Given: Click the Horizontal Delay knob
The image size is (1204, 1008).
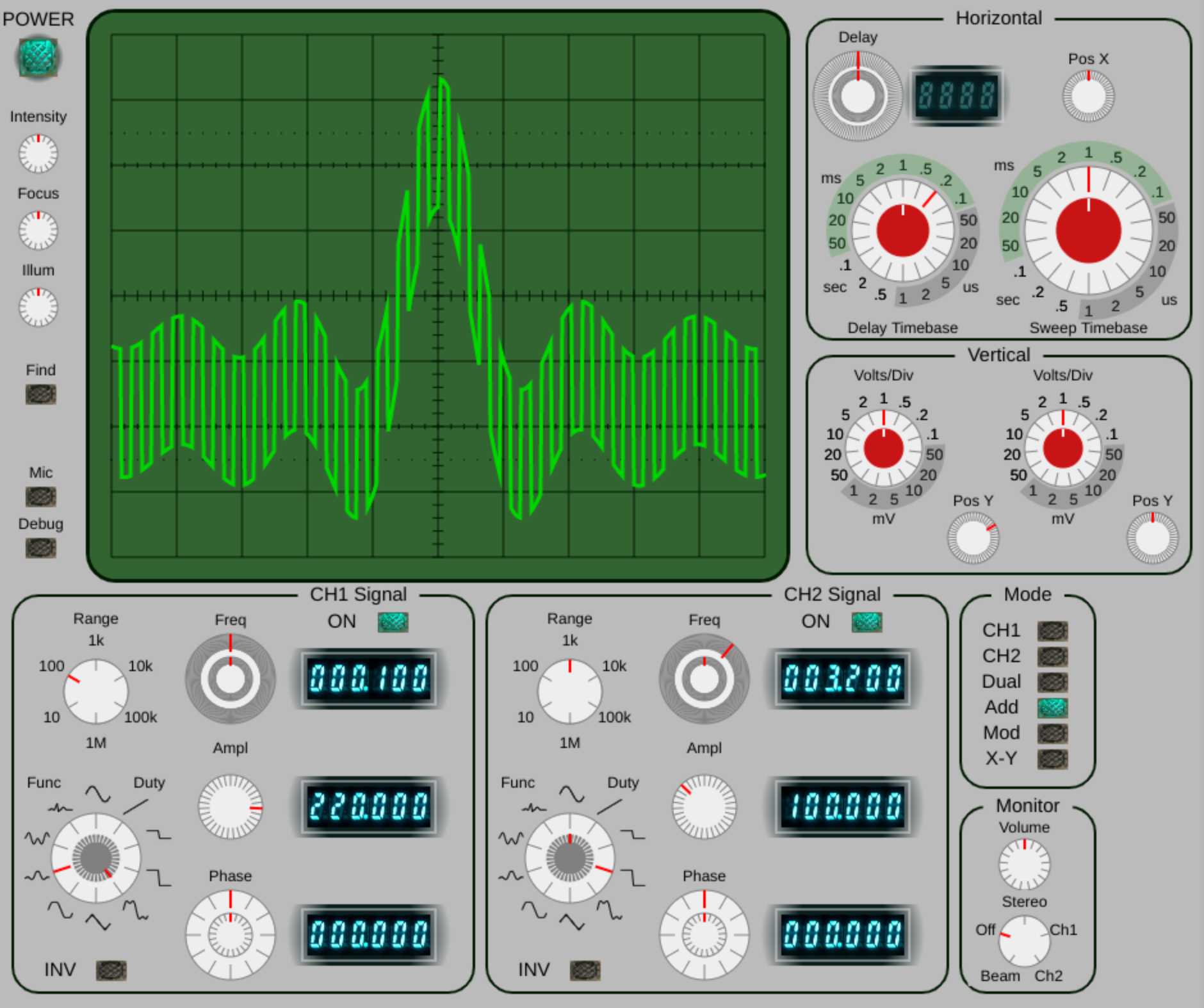Looking at the screenshot, I should click(858, 96).
